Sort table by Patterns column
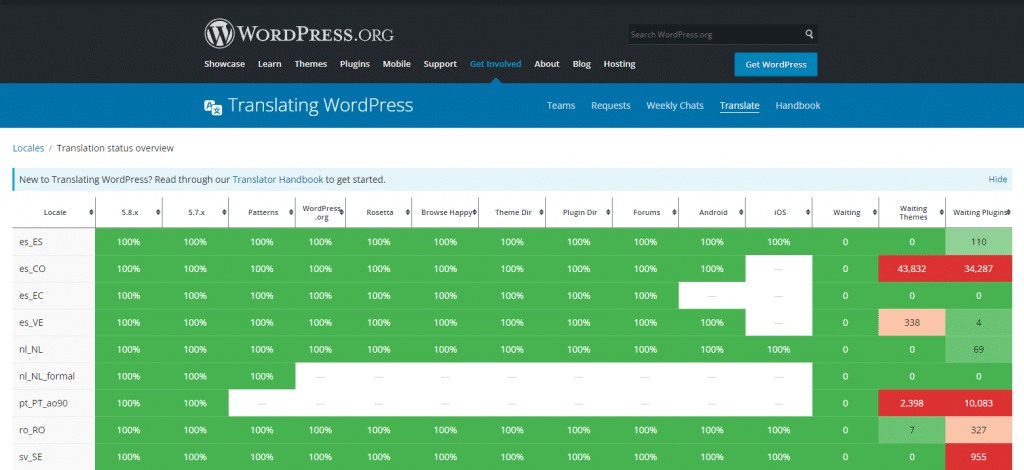 (x=262, y=212)
